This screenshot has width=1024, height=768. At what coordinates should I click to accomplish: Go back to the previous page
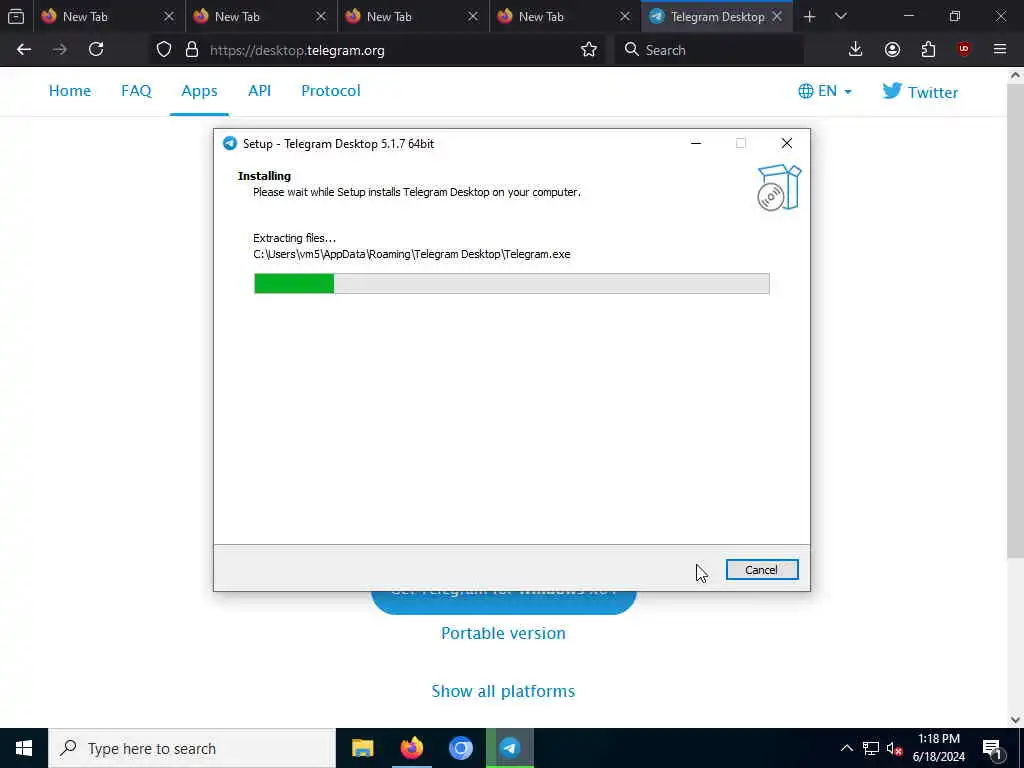tap(24, 50)
